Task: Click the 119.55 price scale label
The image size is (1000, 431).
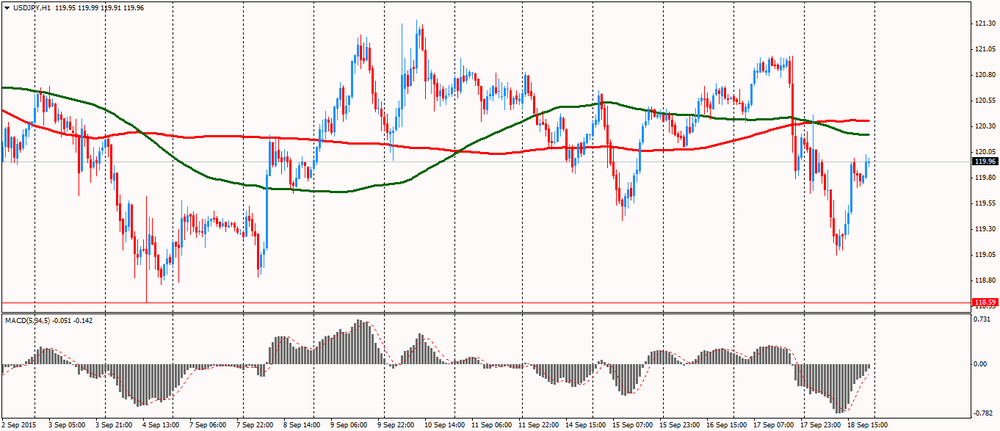Action: pyautogui.click(x=985, y=203)
